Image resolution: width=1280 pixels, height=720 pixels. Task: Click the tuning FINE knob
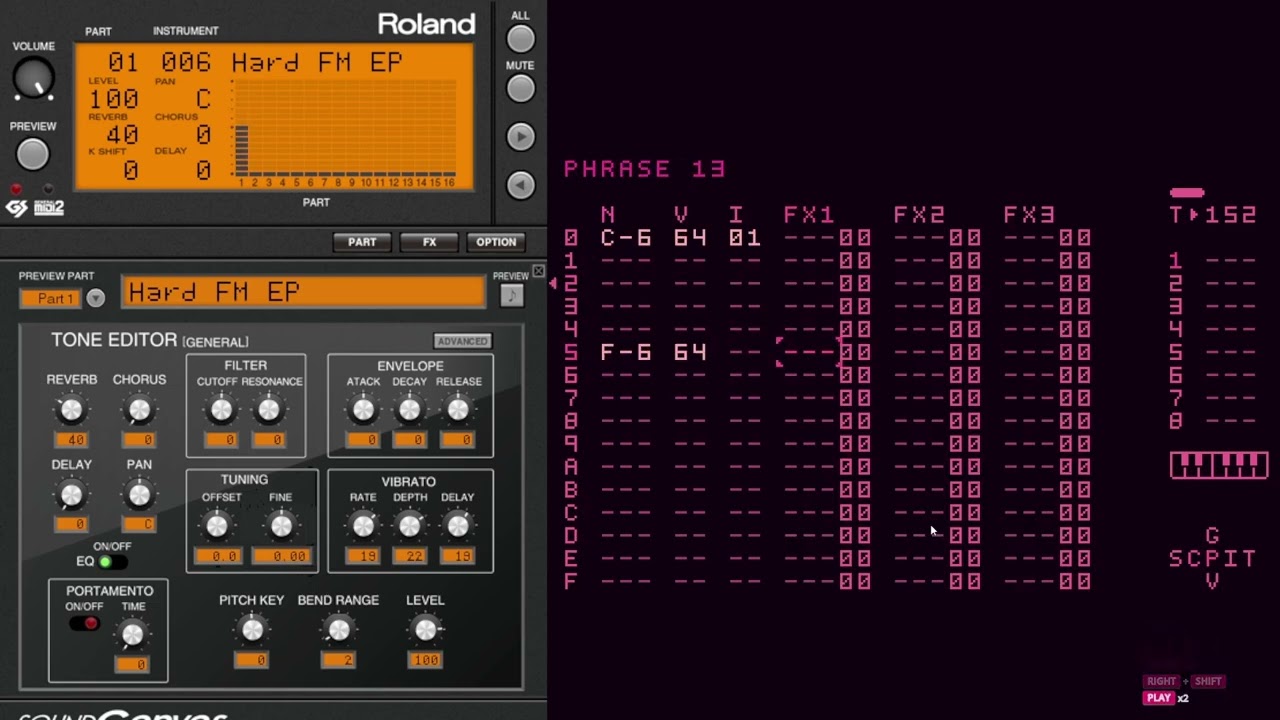pos(282,525)
